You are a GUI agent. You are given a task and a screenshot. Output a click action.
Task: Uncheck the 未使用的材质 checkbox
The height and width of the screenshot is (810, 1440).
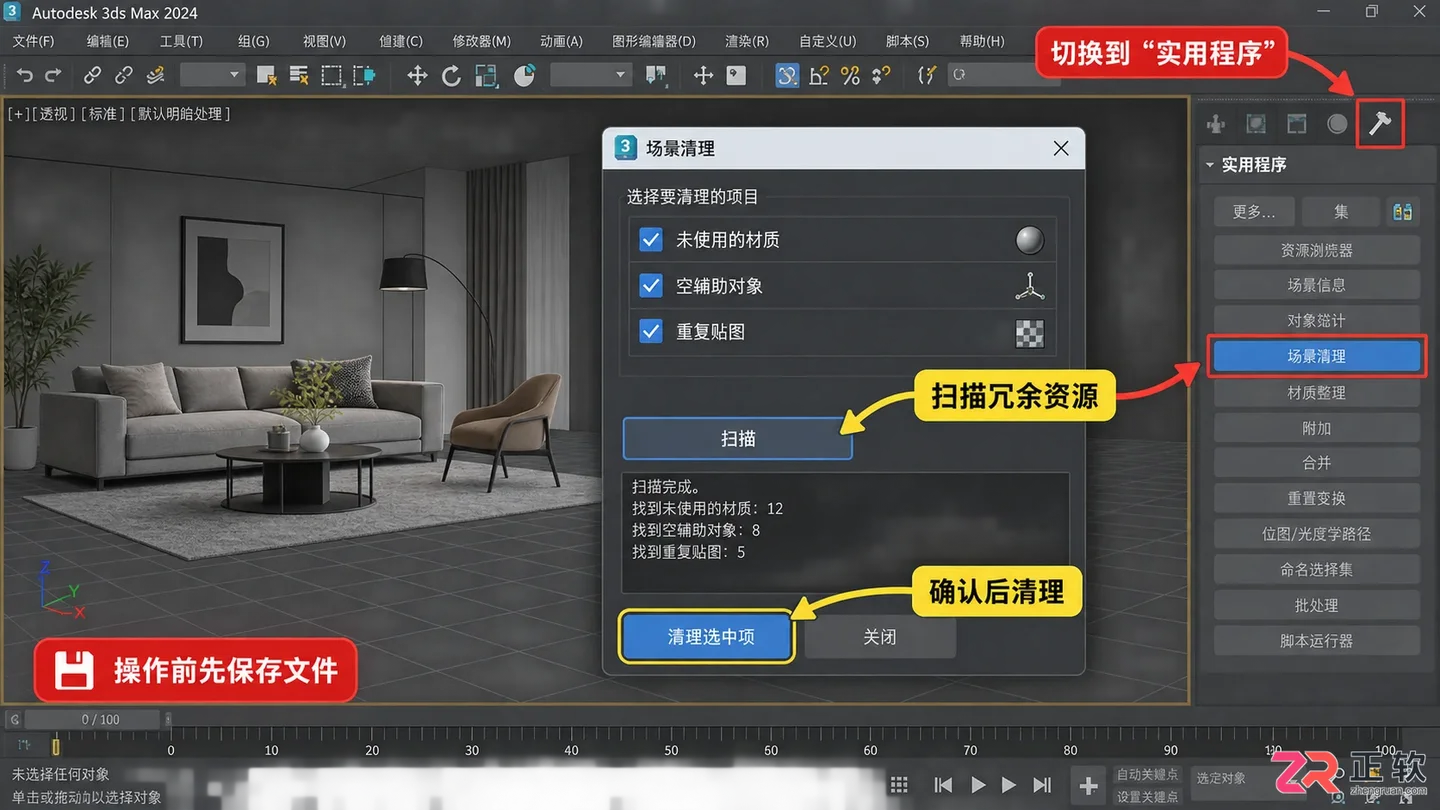[x=651, y=240]
